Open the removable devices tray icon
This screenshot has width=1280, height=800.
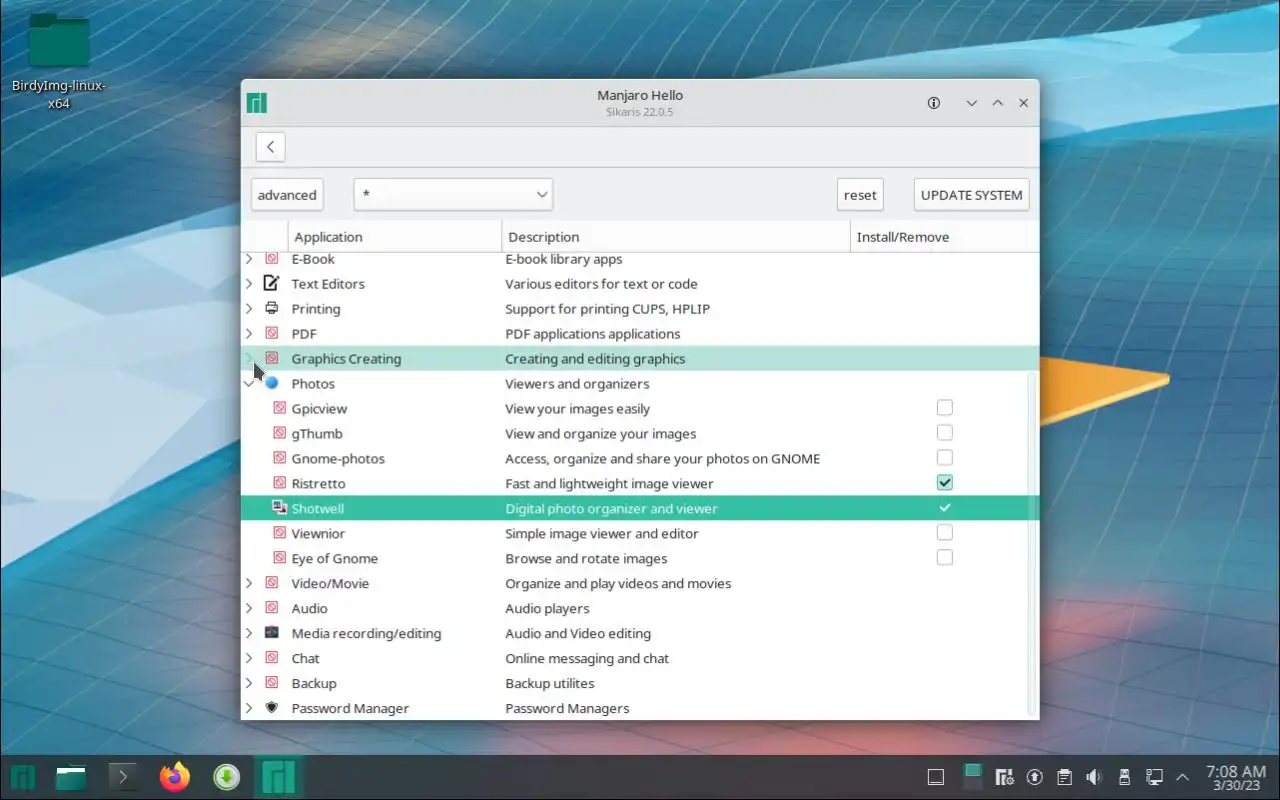(1124, 777)
